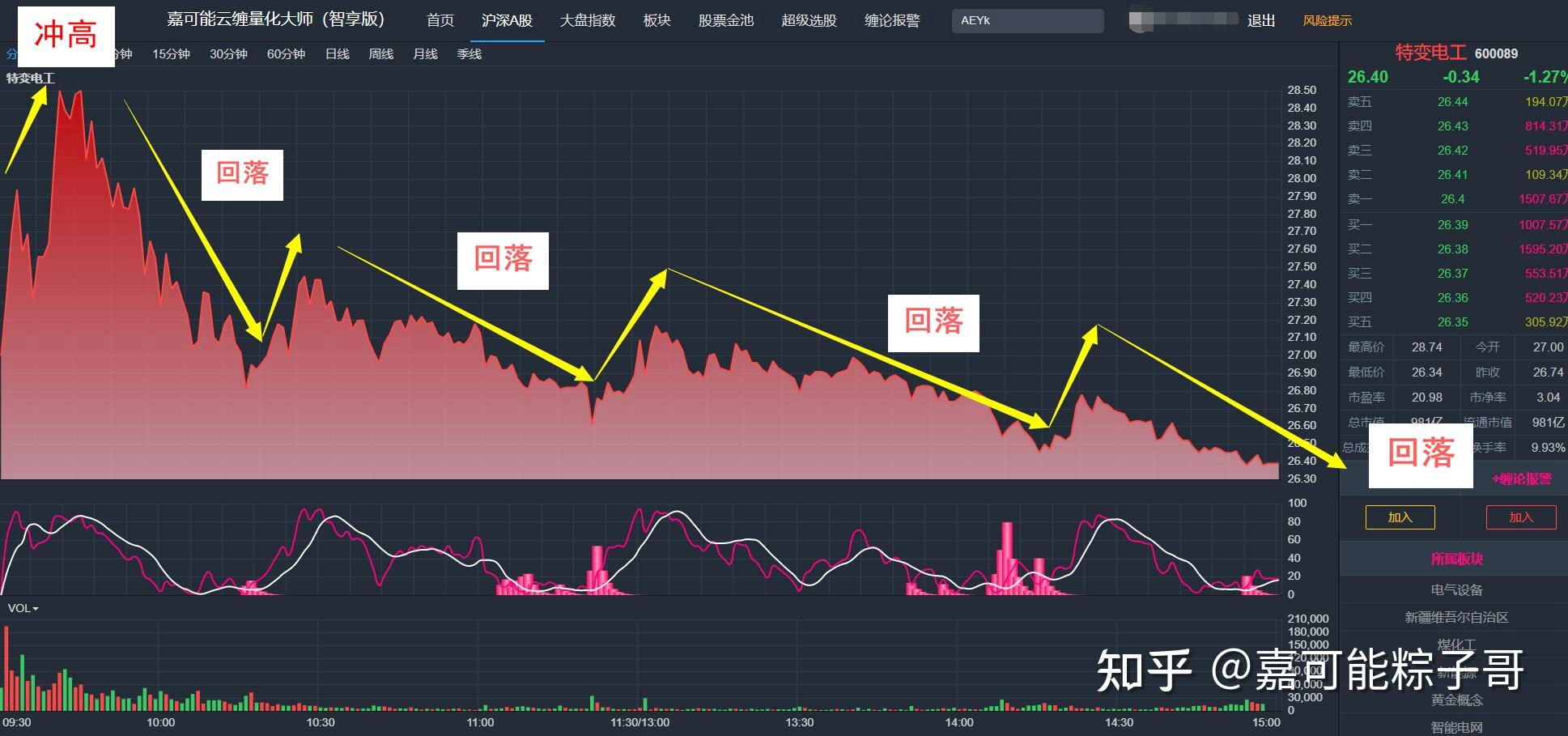The image size is (1568, 736).
Task: Click the 买二 price 26.38
Action: (1452, 249)
